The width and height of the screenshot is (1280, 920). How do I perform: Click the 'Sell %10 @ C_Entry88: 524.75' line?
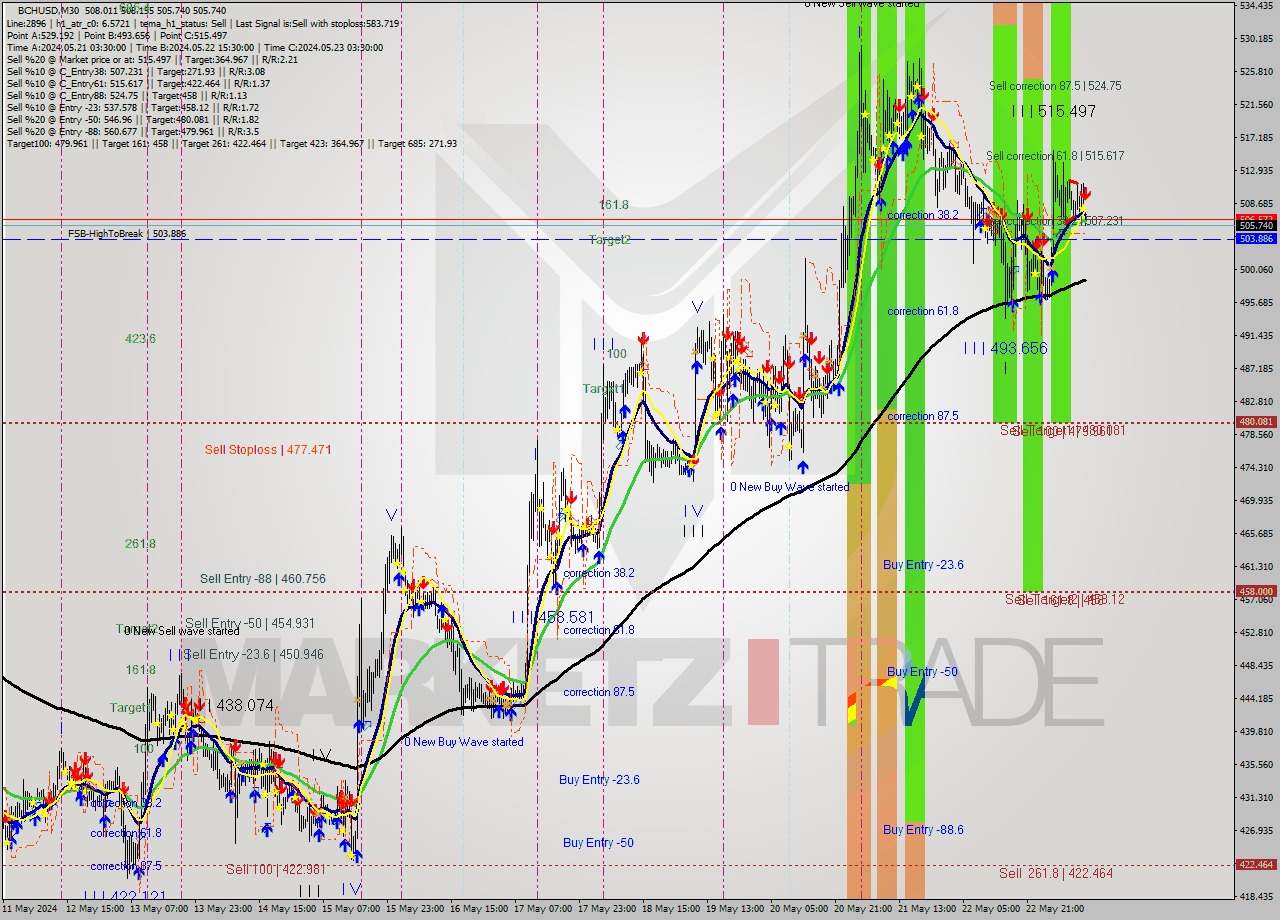[125, 95]
